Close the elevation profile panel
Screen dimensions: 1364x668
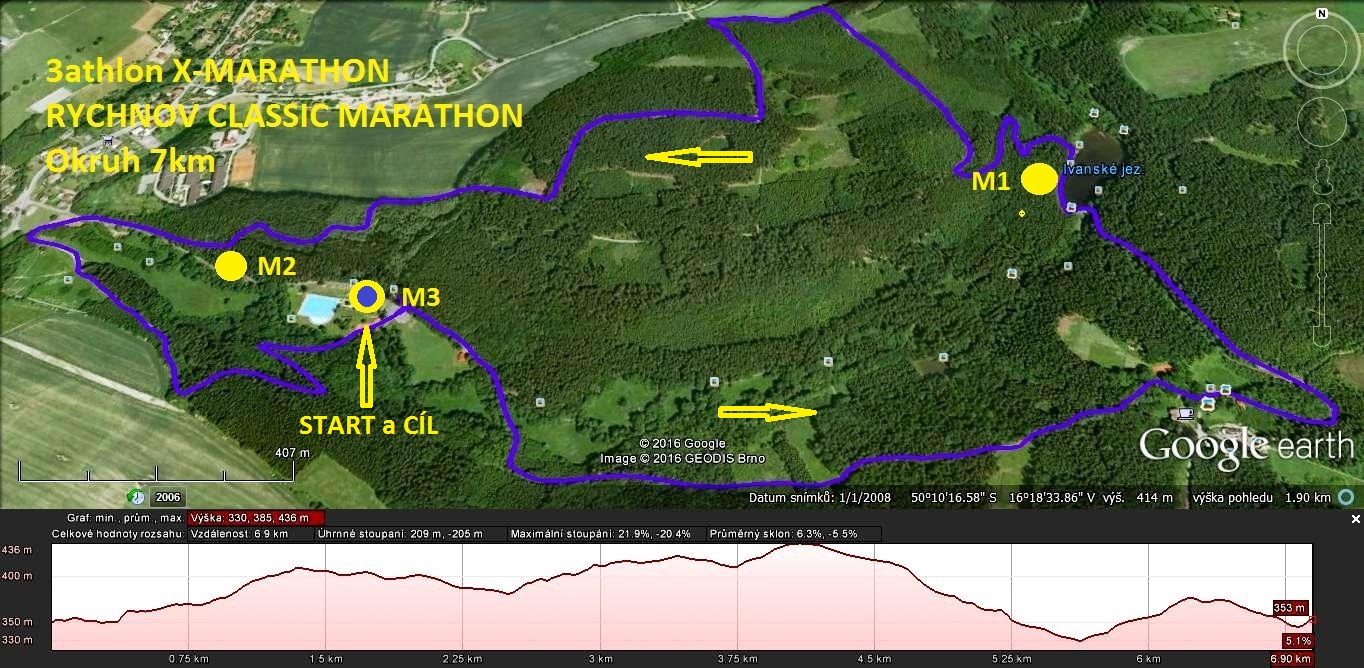point(1355,519)
